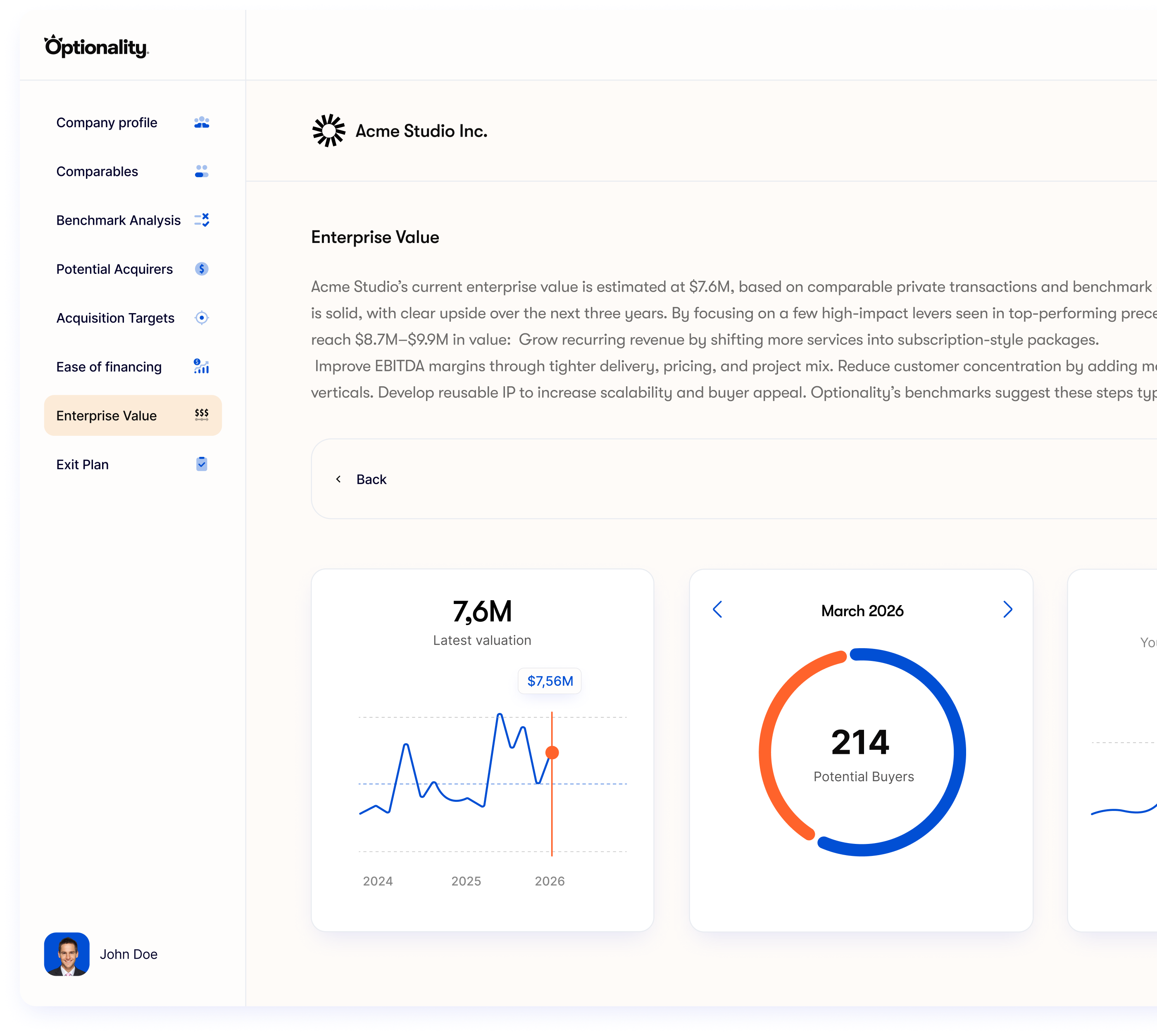Click the Acquisition Targets crosshair icon

pyautogui.click(x=202, y=318)
